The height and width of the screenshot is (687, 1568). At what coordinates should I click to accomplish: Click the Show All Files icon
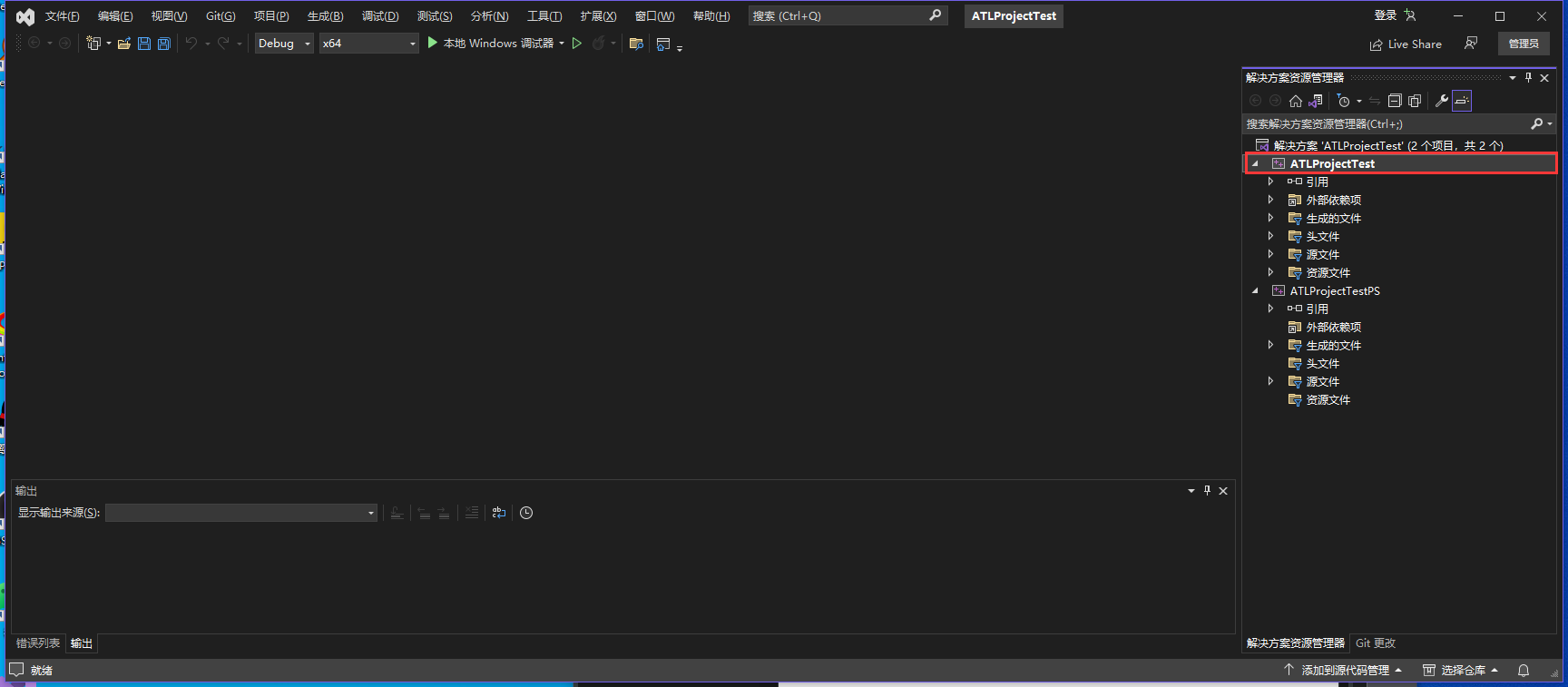pyautogui.click(x=1415, y=101)
